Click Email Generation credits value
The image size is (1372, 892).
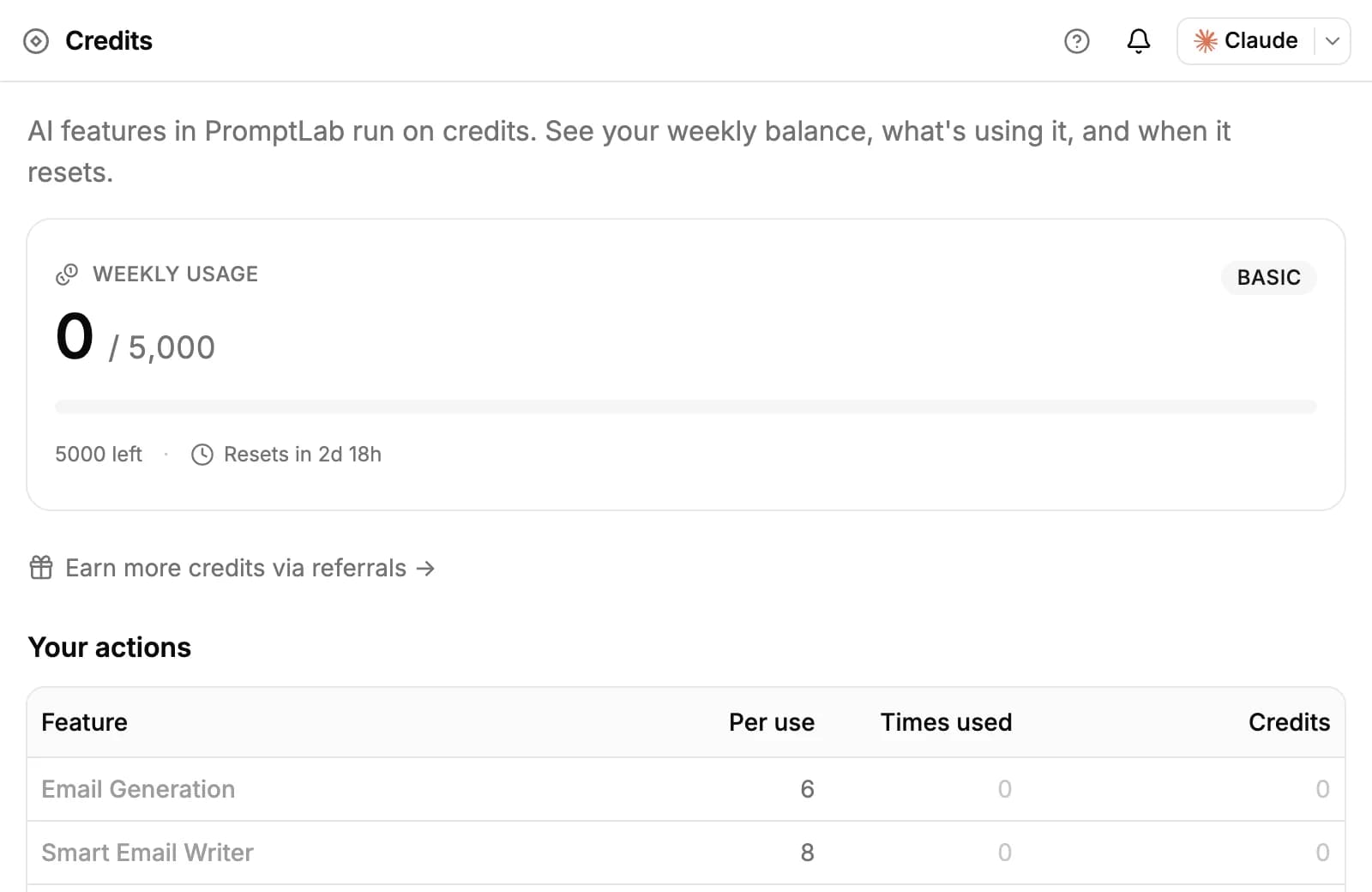click(x=1322, y=789)
